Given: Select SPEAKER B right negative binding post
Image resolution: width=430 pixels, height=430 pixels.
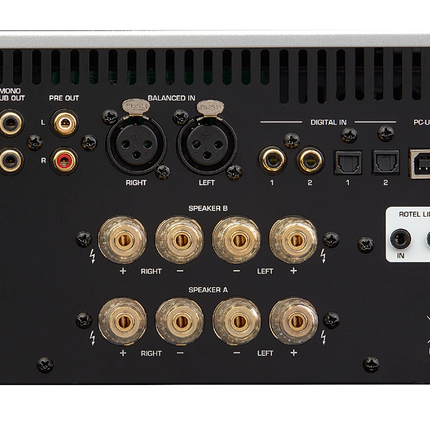Looking at the screenshot, I should tap(180, 240).
